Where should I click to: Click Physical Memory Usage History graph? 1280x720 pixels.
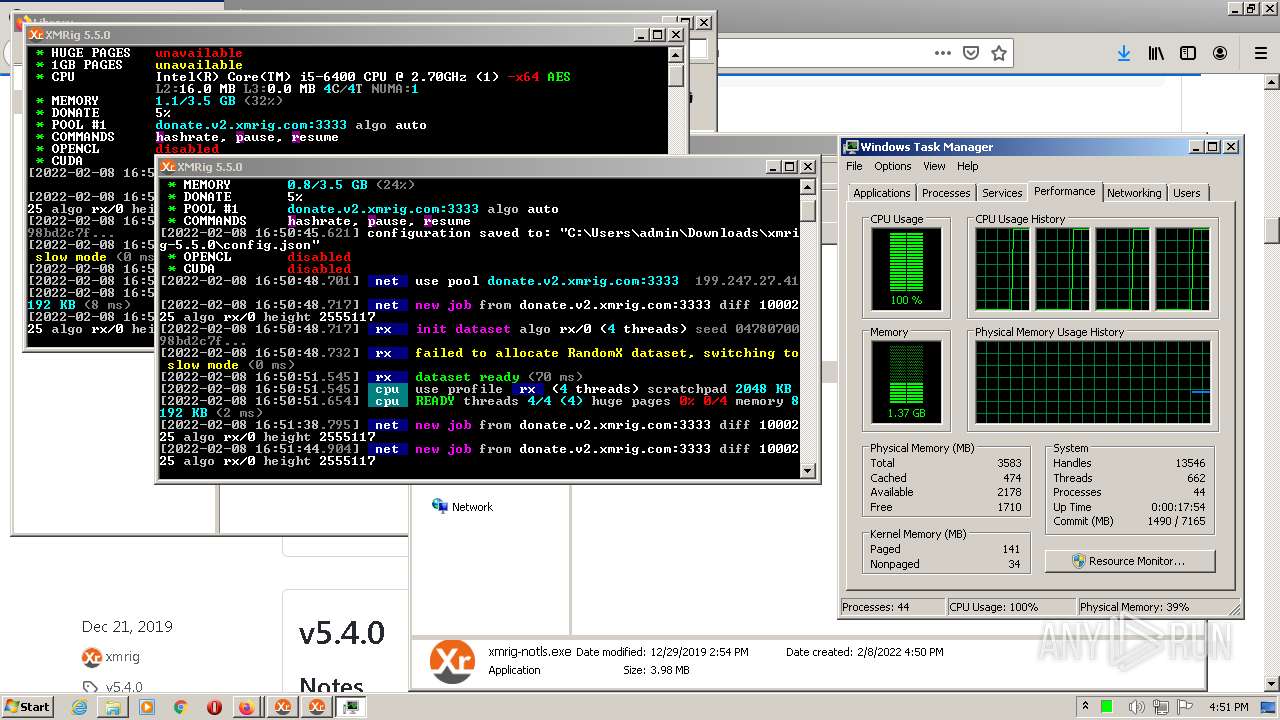tap(1093, 382)
